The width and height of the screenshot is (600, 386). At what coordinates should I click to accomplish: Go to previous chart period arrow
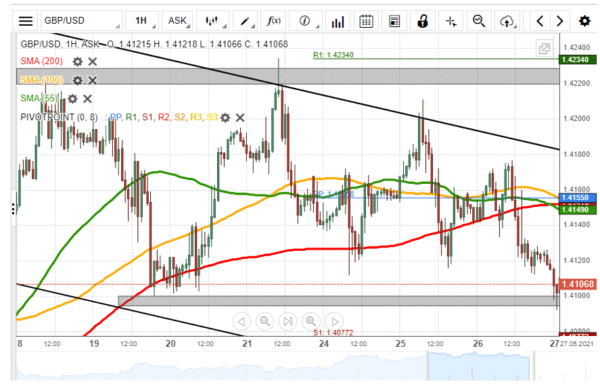[x=540, y=21]
